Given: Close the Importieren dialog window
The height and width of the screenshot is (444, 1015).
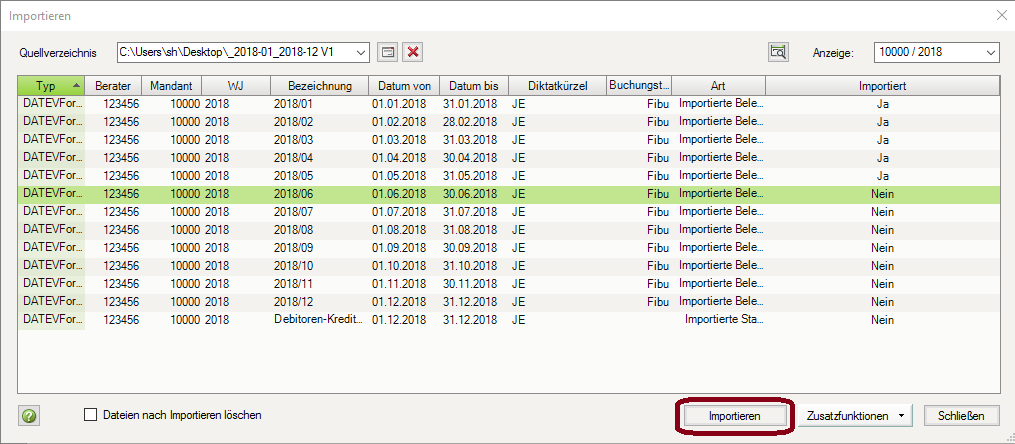Looking at the screenshot, I should click(x=1001, y=15).
